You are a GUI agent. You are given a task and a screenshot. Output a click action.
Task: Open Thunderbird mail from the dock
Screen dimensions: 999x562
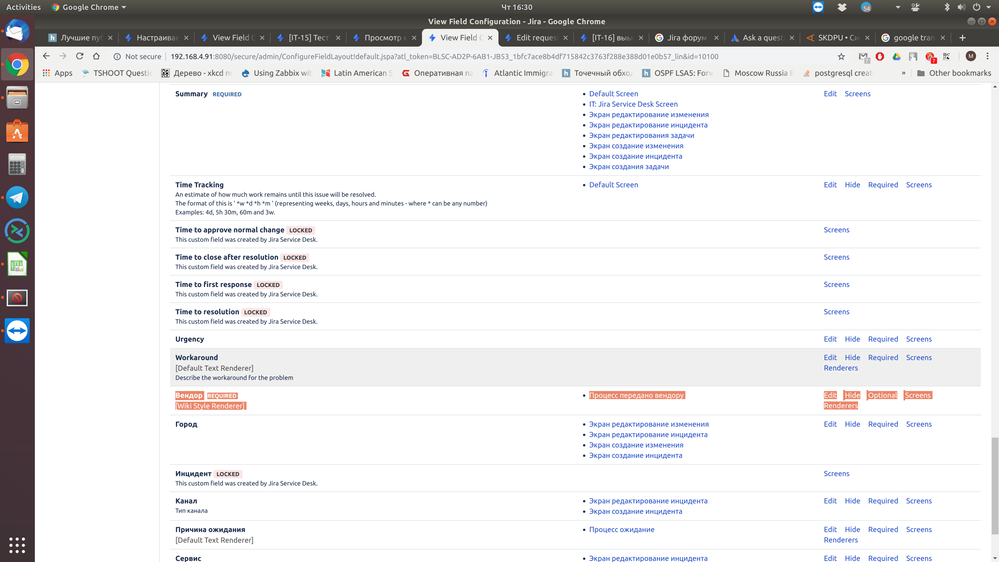pos(17,31)
